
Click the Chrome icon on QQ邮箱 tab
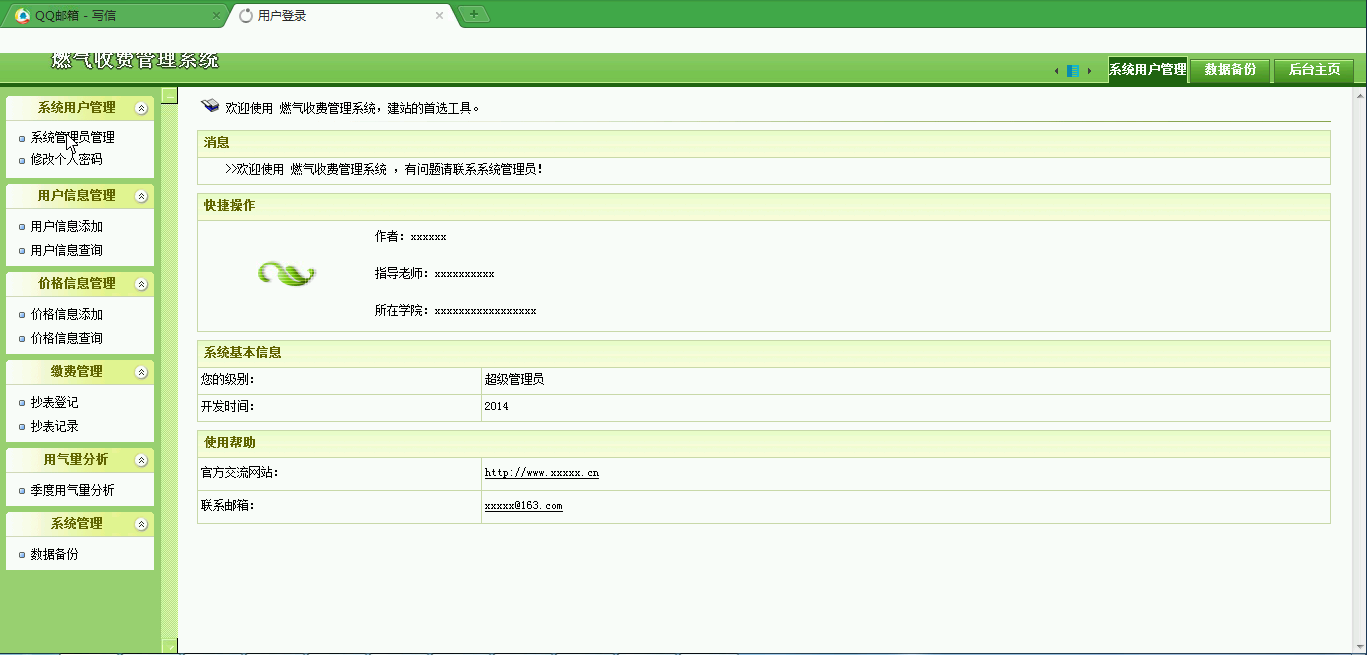click(x=23, y=15)
